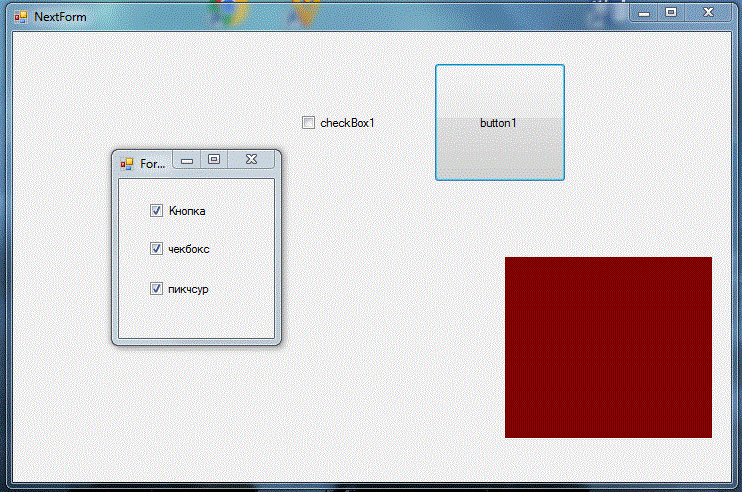742x492 pixels.
Task: Click the For... title text of small window
Action: (x=152, y=164)
